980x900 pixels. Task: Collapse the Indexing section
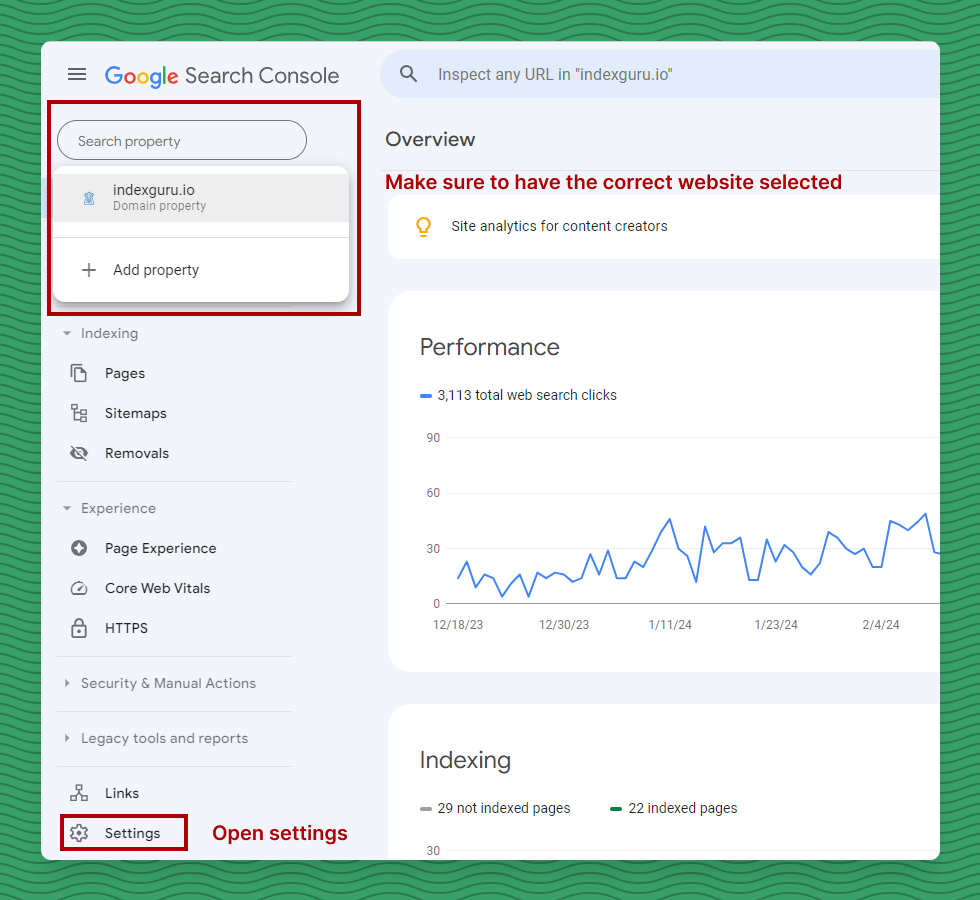click(x=67, y=334)
